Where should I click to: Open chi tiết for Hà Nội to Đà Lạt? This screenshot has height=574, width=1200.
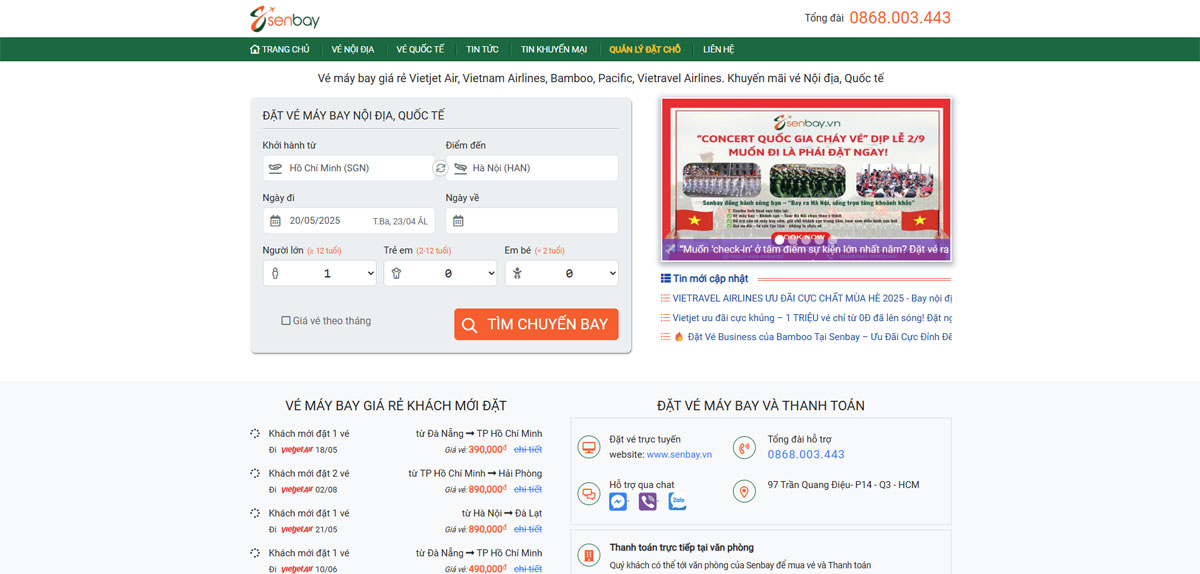(528, 530)
